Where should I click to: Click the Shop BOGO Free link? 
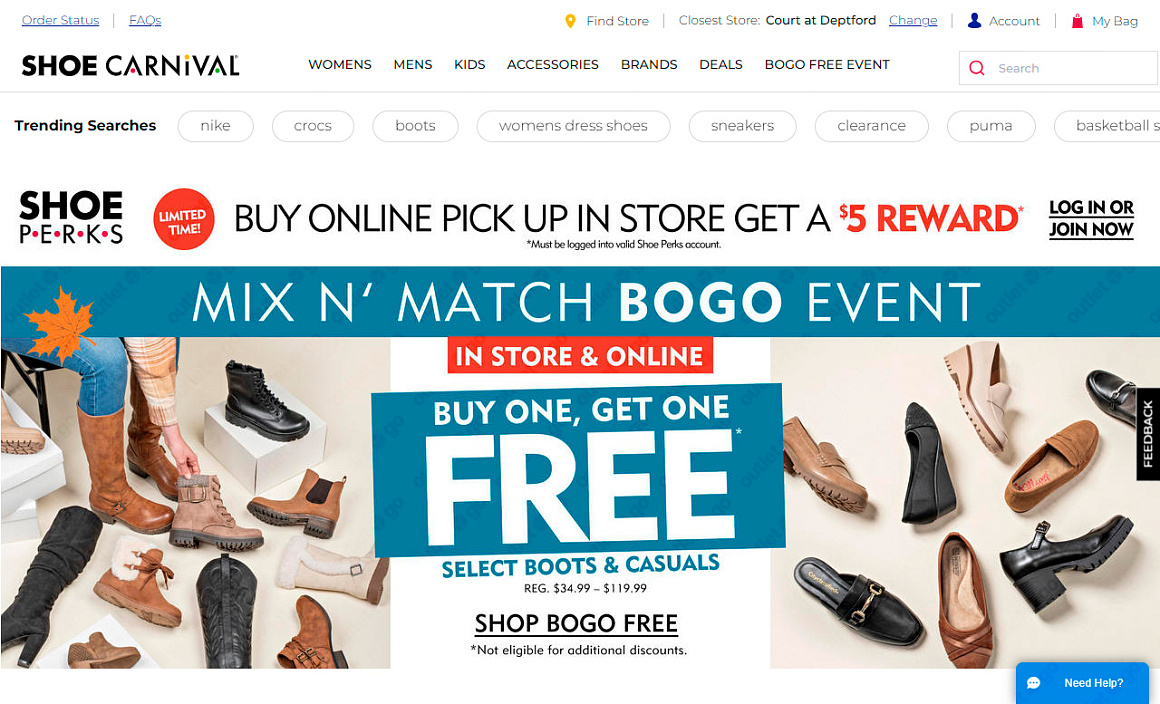[x=576, y=623]
